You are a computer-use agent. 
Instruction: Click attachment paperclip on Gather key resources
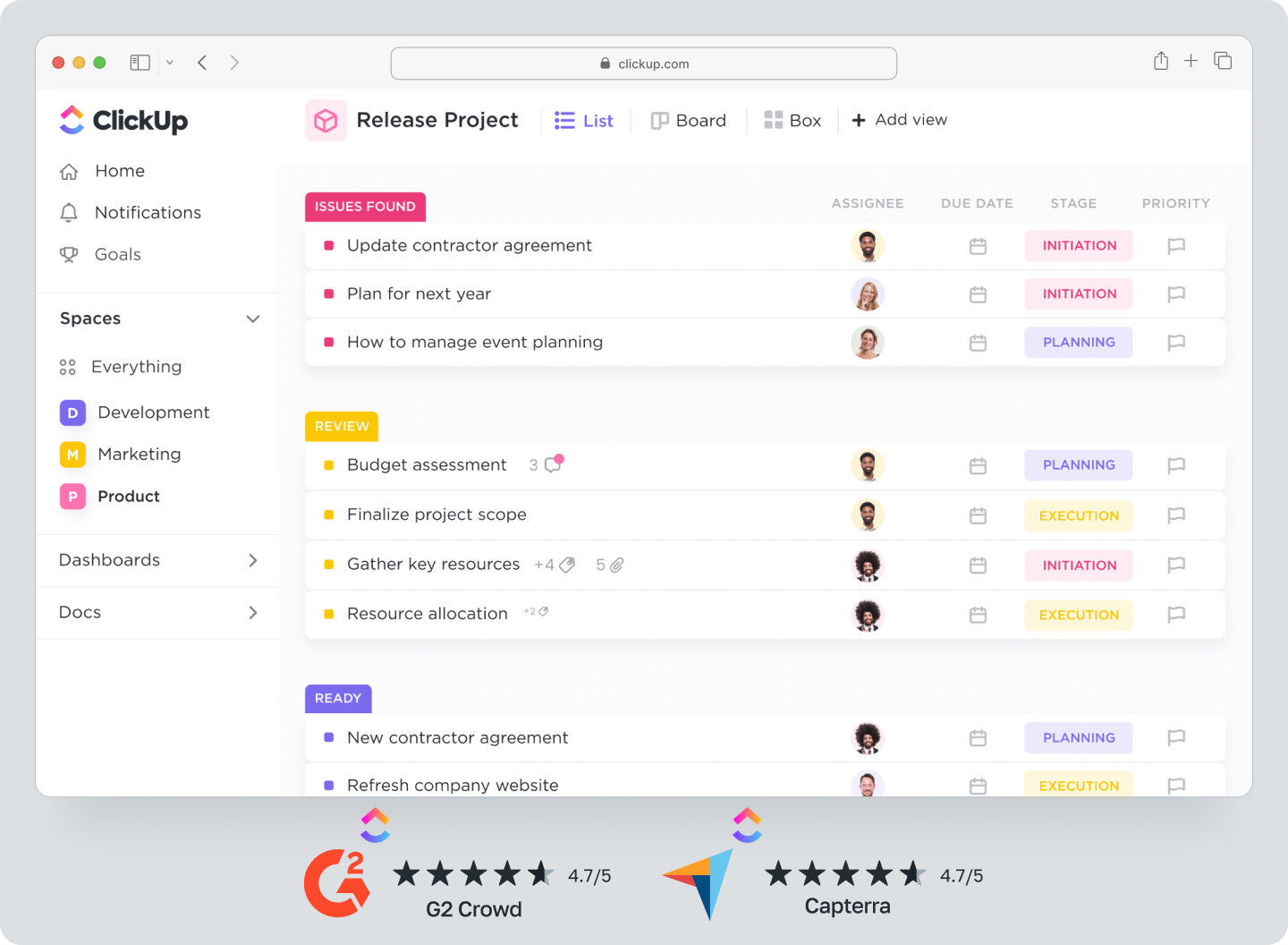tap(617, 565)
